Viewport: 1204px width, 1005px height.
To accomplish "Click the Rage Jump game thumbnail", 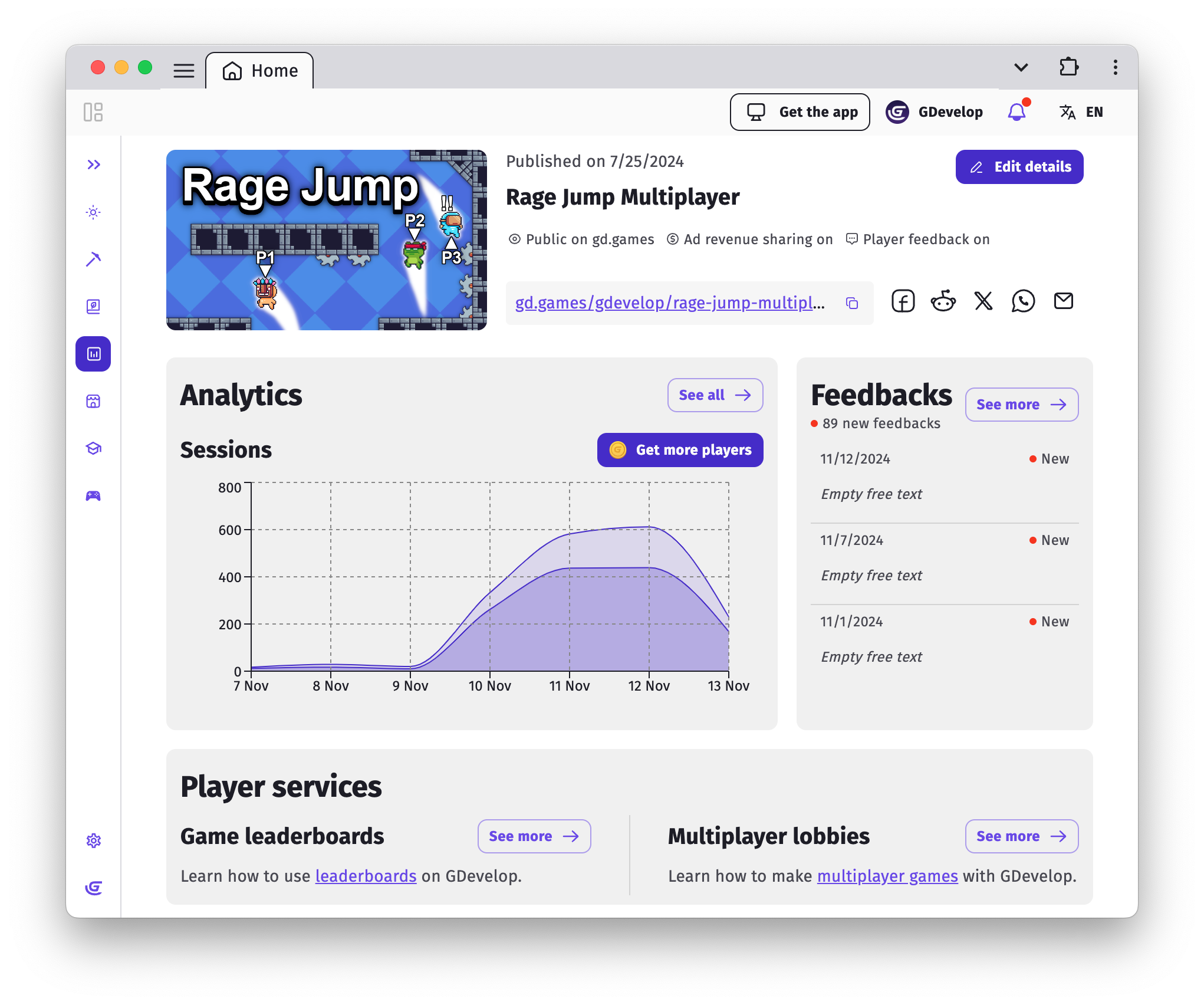I will (327, 240).
